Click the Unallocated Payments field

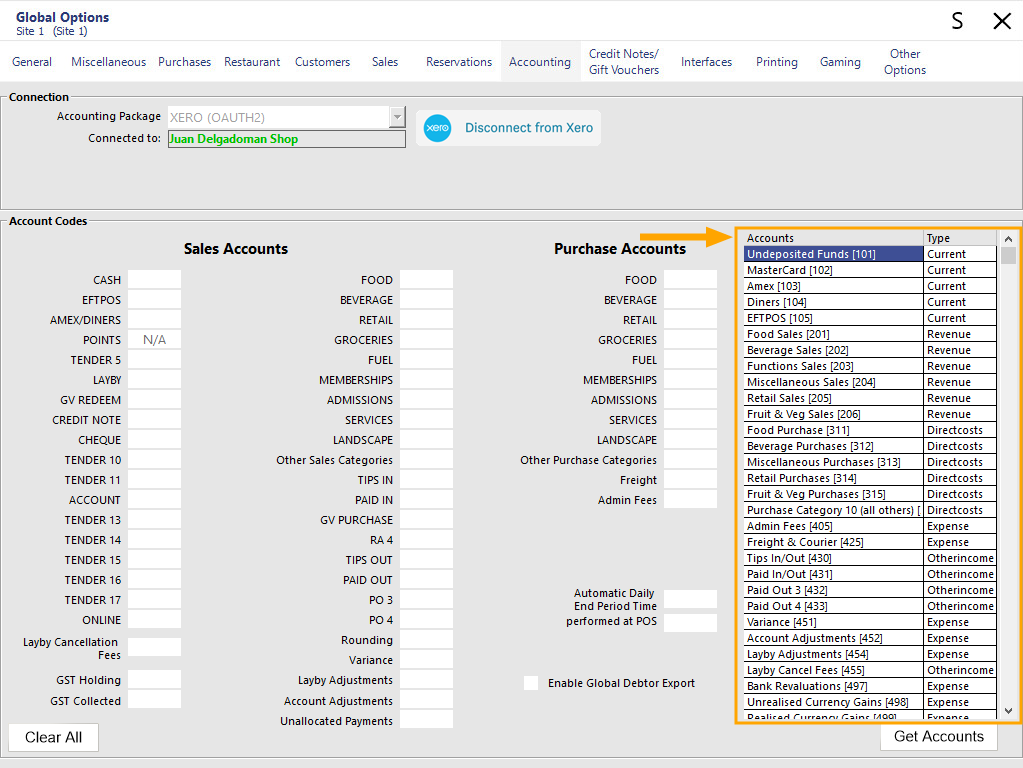426,720
